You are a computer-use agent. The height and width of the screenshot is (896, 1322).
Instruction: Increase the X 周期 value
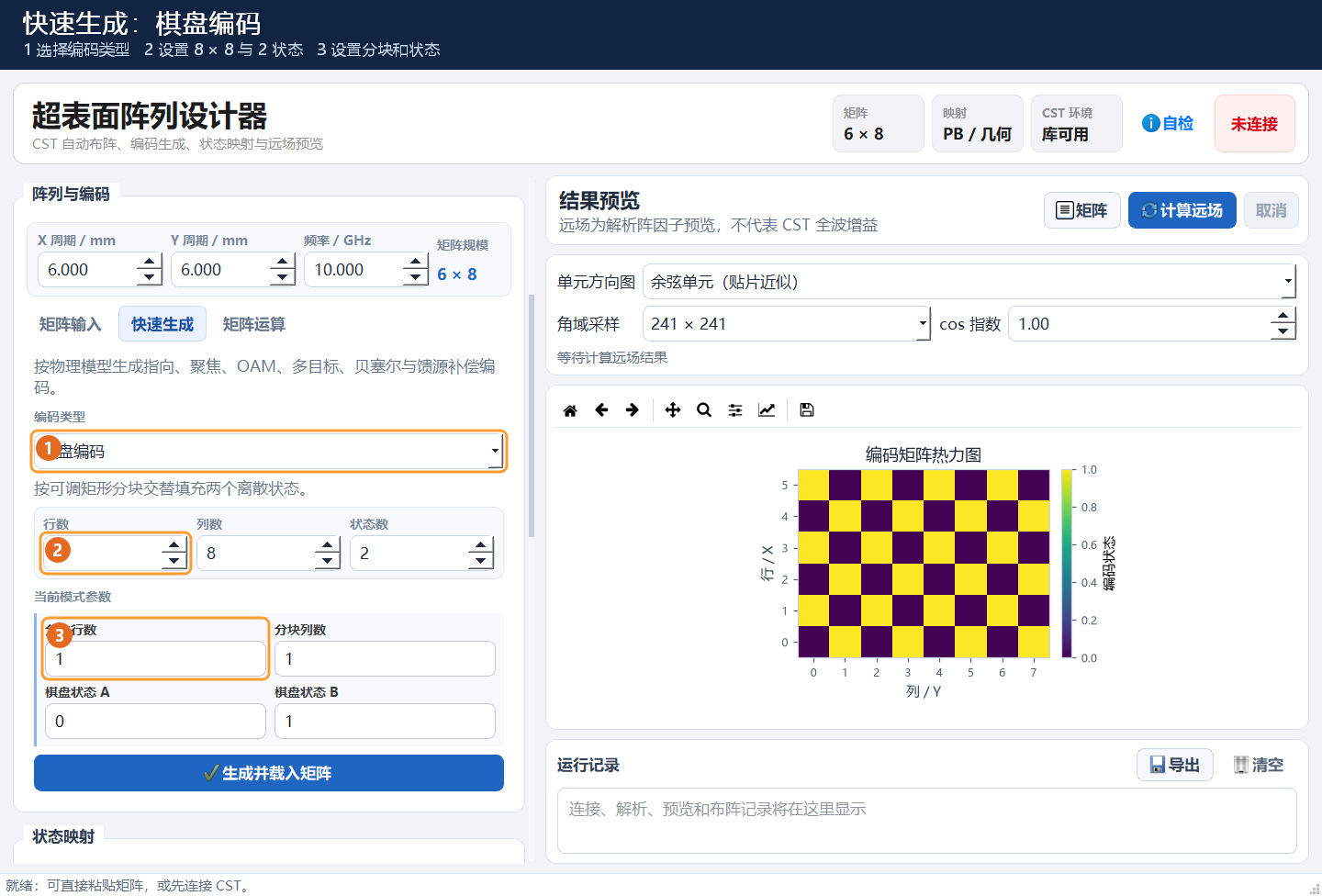[x=150, y=262]
